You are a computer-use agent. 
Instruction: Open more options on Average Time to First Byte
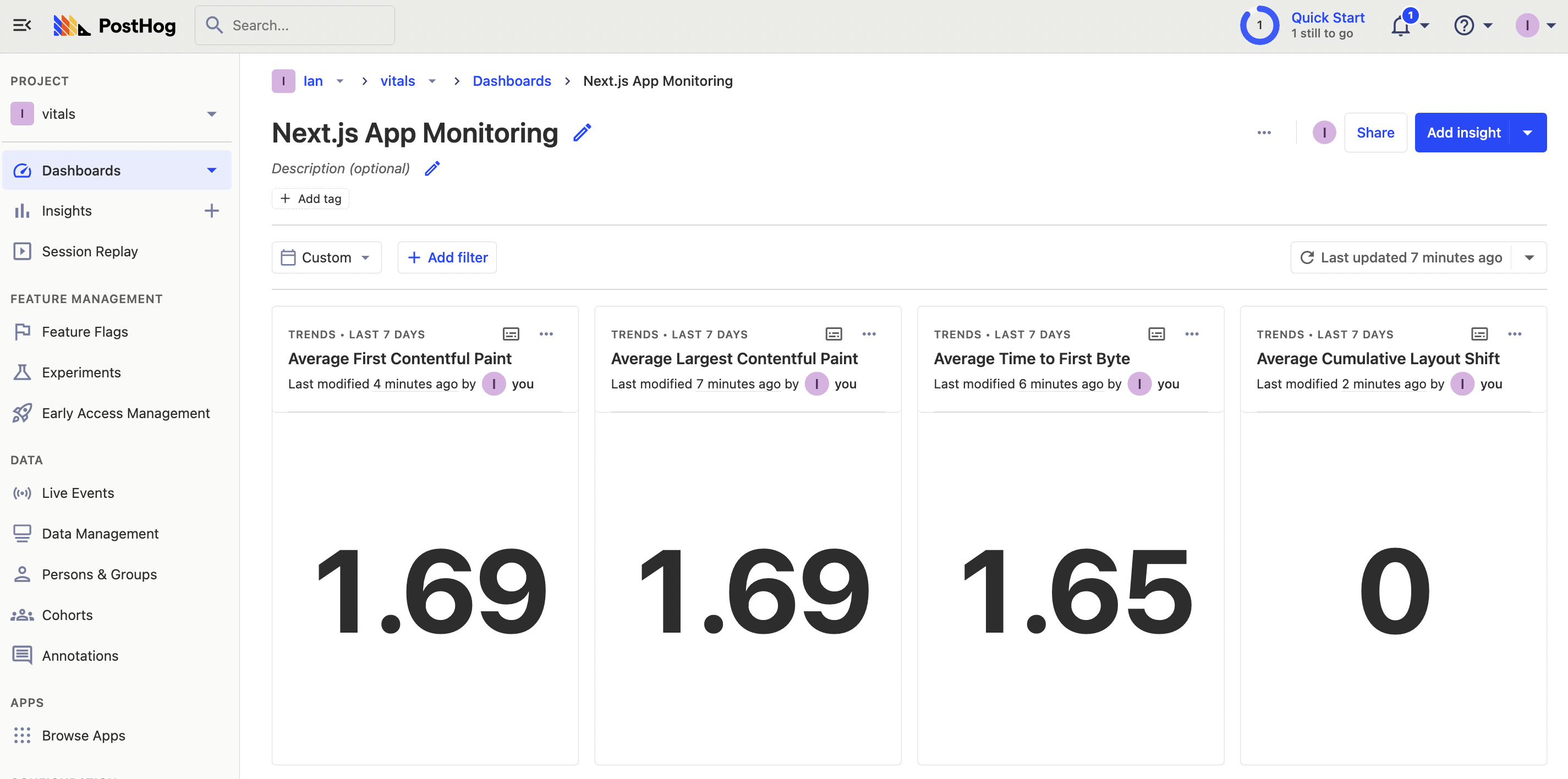1192,334
